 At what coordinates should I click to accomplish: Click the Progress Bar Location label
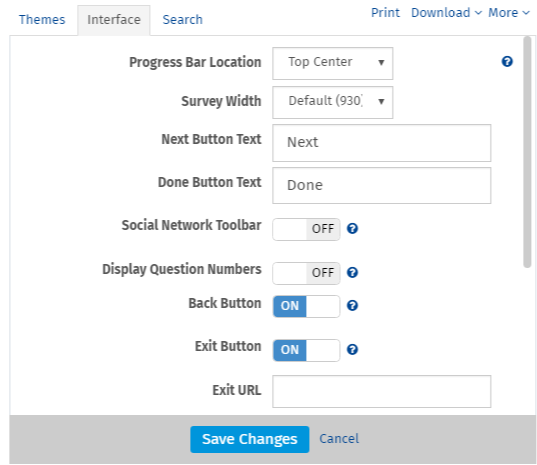(195, 63)
